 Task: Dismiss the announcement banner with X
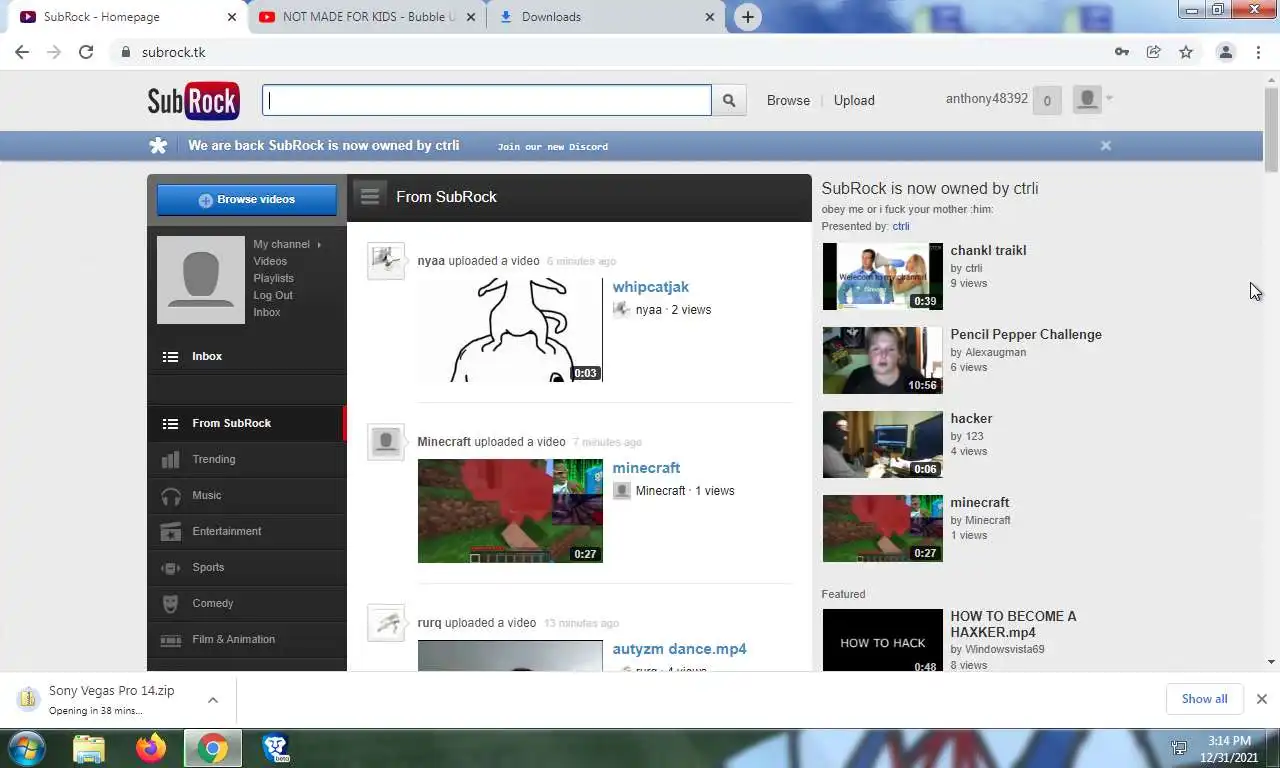click(x=1106, y=145)
